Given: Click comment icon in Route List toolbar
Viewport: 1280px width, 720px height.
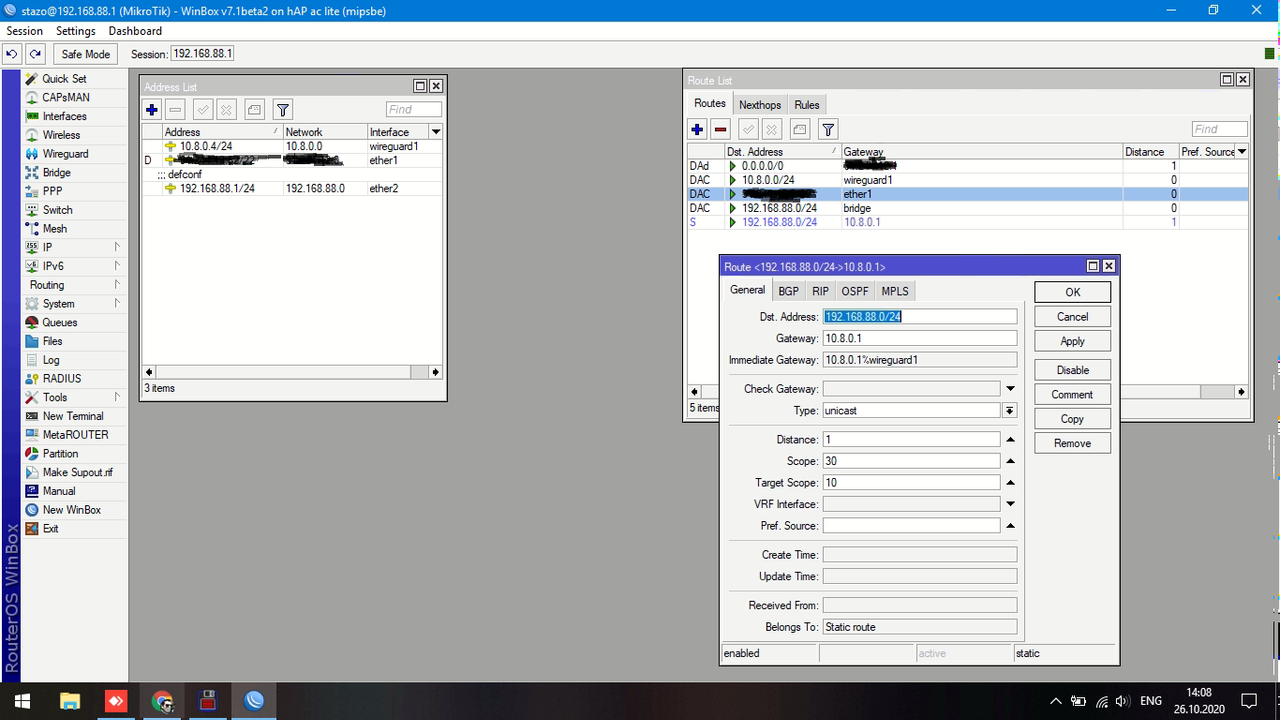Looking at the screenshot, I should (799, 129).
